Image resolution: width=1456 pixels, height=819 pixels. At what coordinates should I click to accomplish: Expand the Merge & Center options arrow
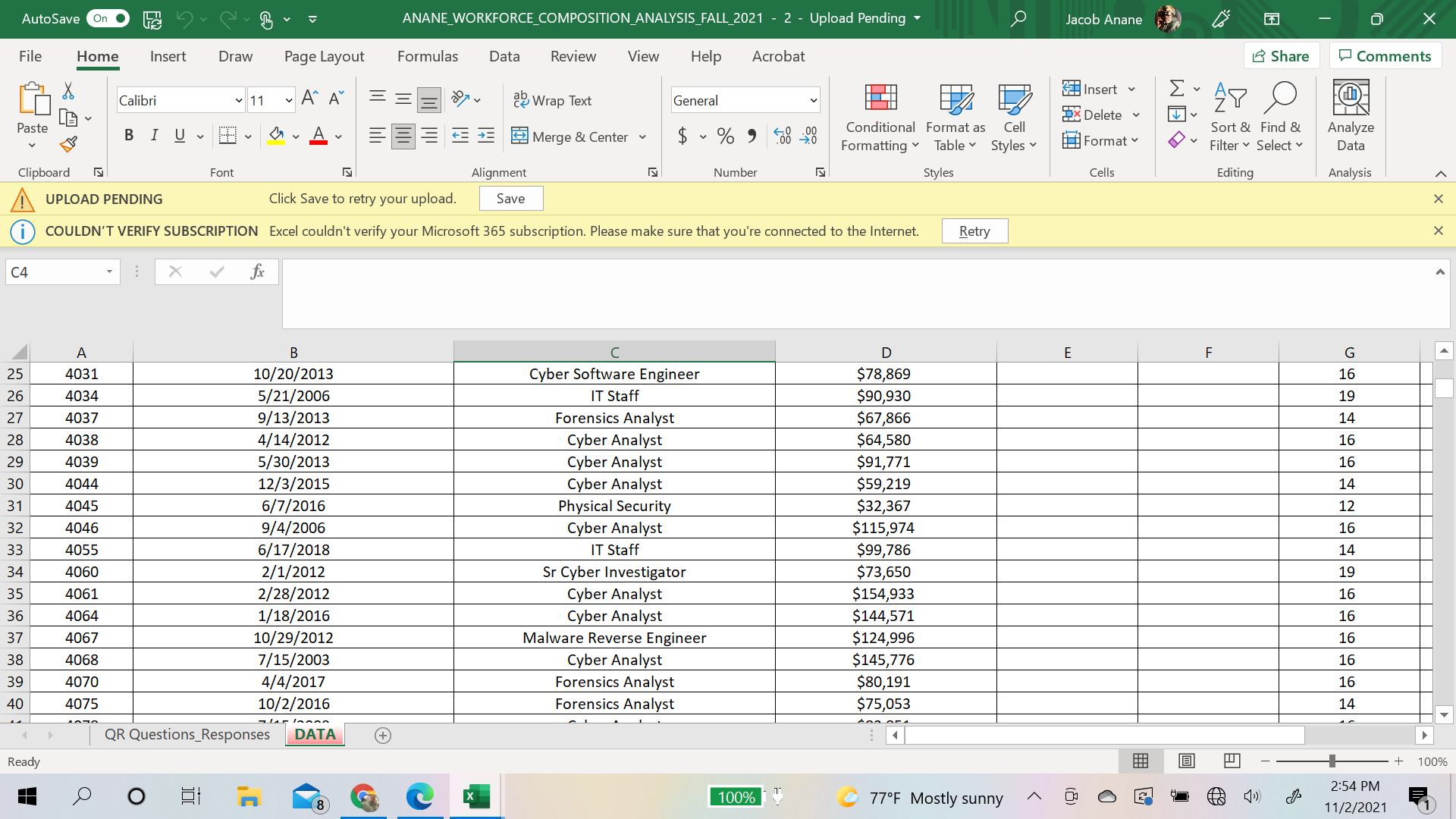click(642, 137)
